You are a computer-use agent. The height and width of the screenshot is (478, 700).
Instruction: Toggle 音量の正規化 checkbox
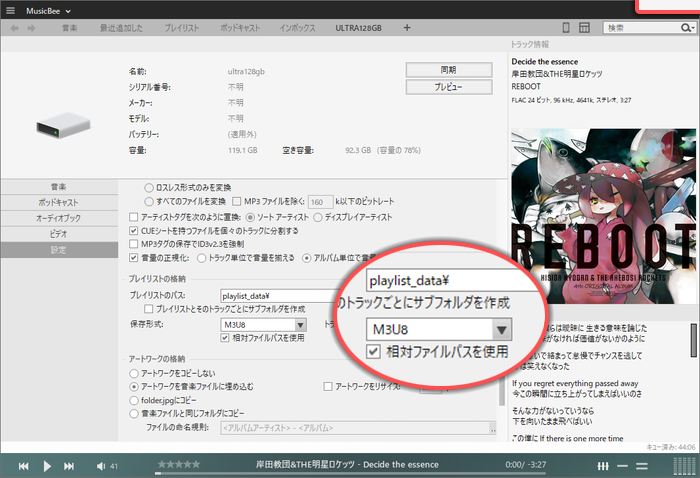click(x=133, y=258)
